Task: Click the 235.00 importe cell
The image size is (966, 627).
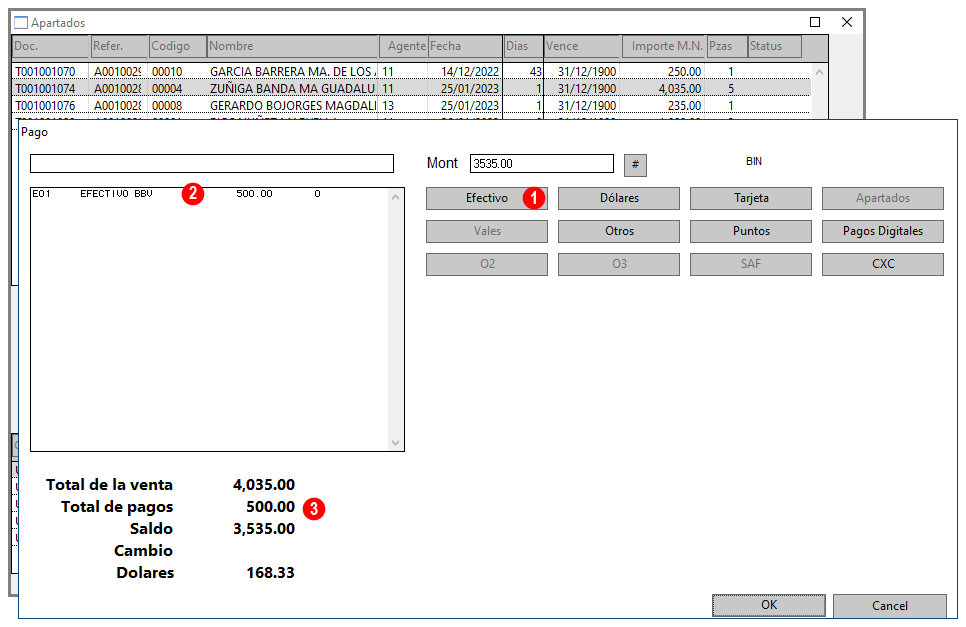Action: [684, 105]
